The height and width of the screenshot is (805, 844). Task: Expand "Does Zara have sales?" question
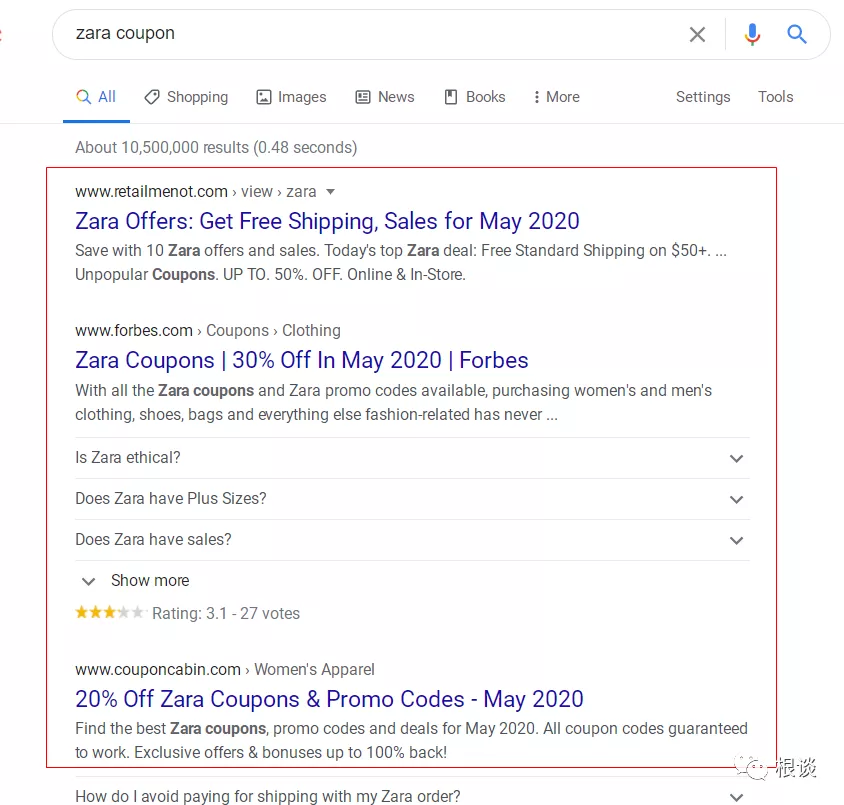411,540
